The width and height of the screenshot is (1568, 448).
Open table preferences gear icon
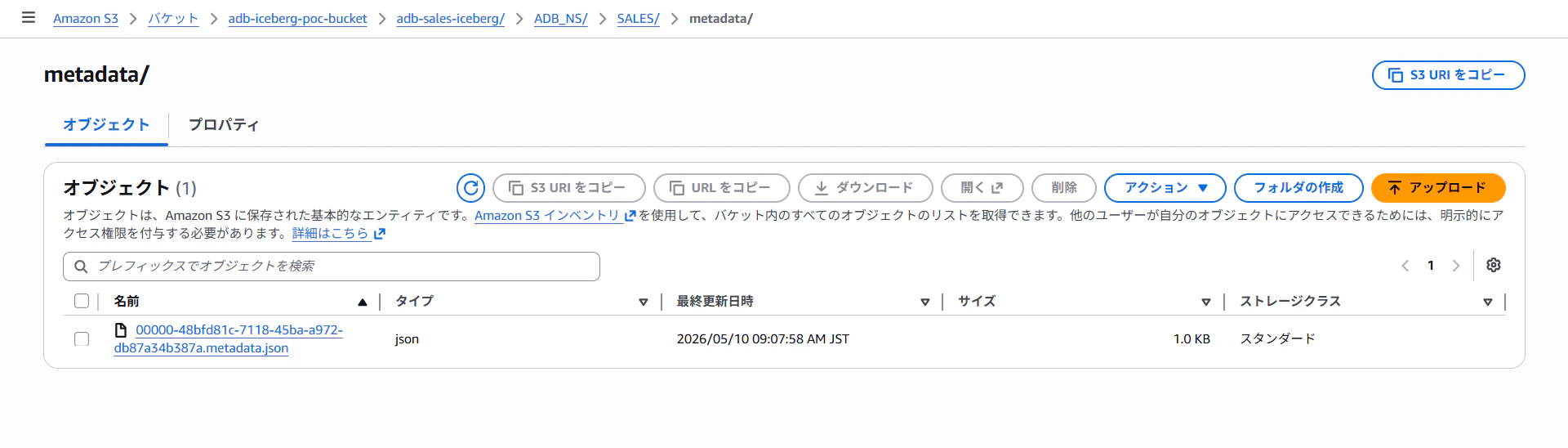tap(1494, 265)
